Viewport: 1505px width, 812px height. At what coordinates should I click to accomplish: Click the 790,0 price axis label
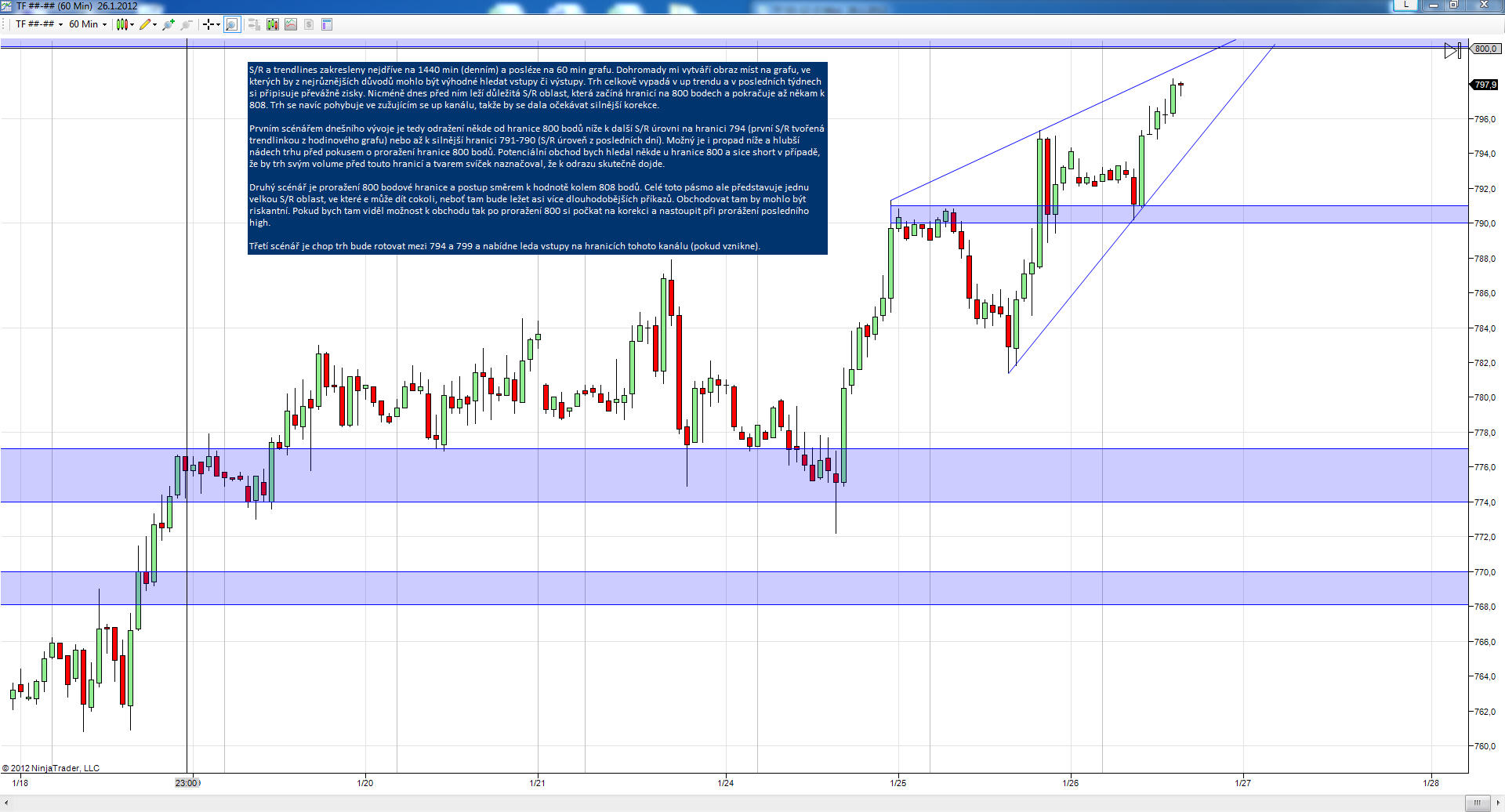point(1485,223)
